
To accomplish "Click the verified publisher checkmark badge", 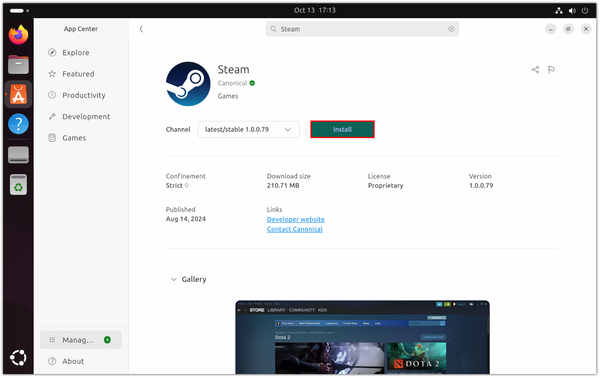I will 252,83.
